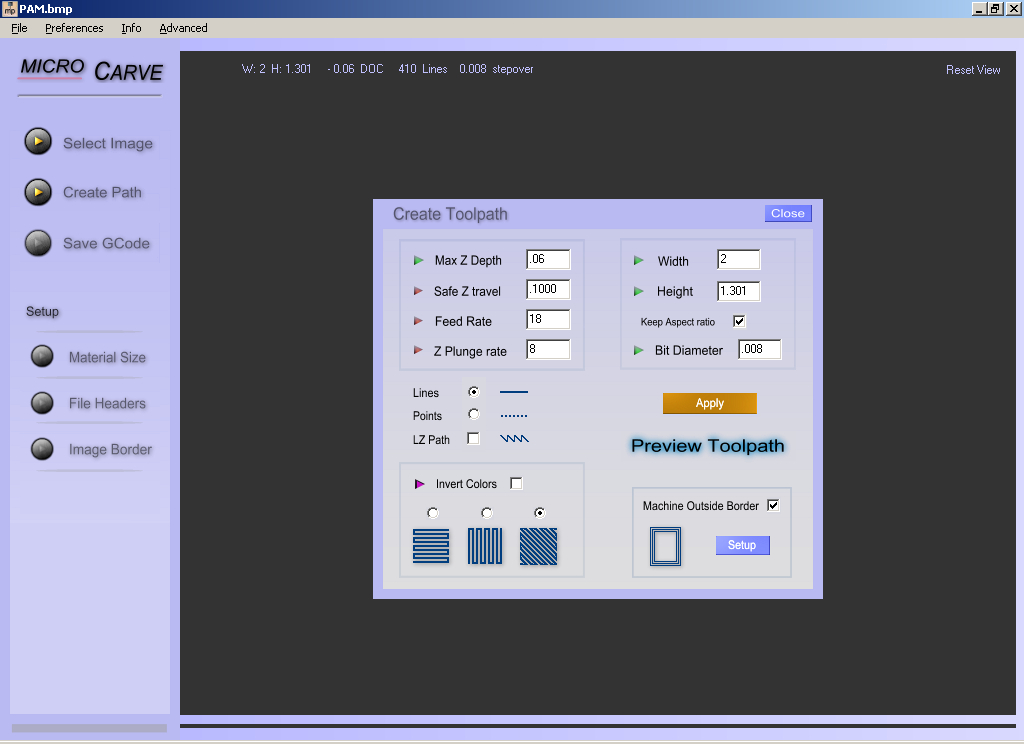The height and width of the screenshot is (744, 1024).
Task: Click the PAM.bmp title bar icon
Action: (x=9, y=8)
